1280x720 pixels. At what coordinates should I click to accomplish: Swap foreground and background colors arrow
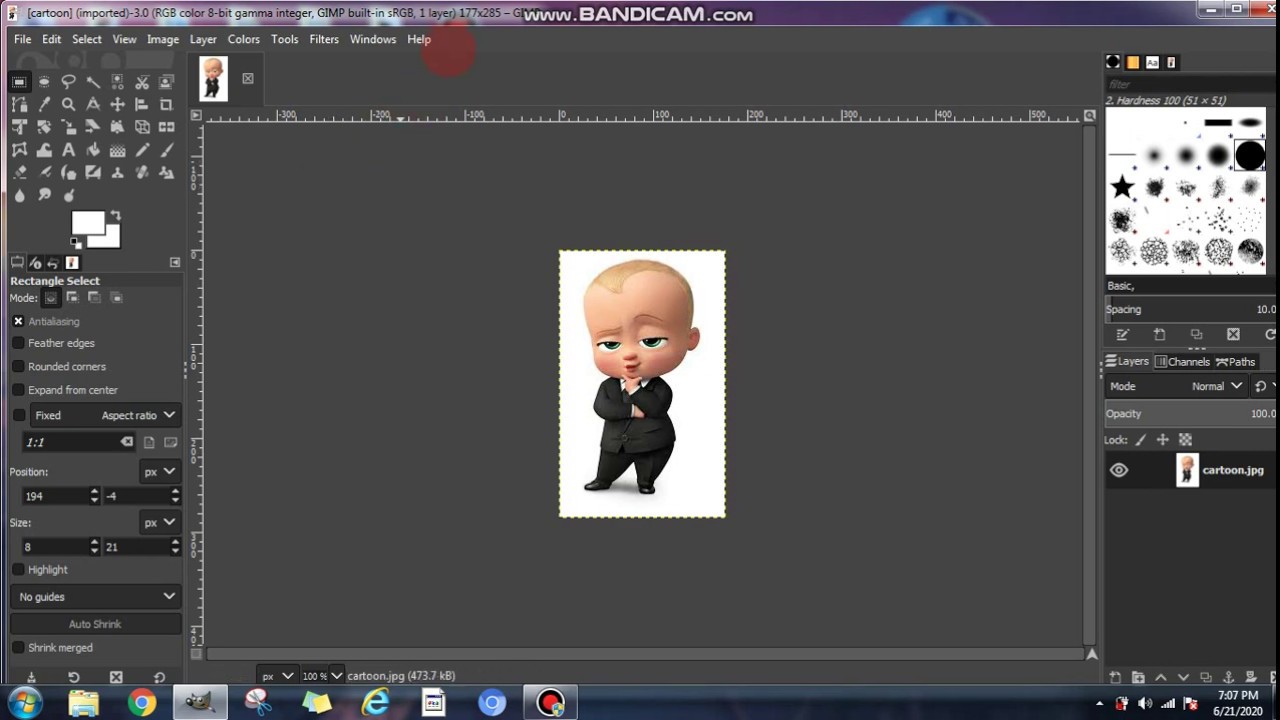click(116, 216)
